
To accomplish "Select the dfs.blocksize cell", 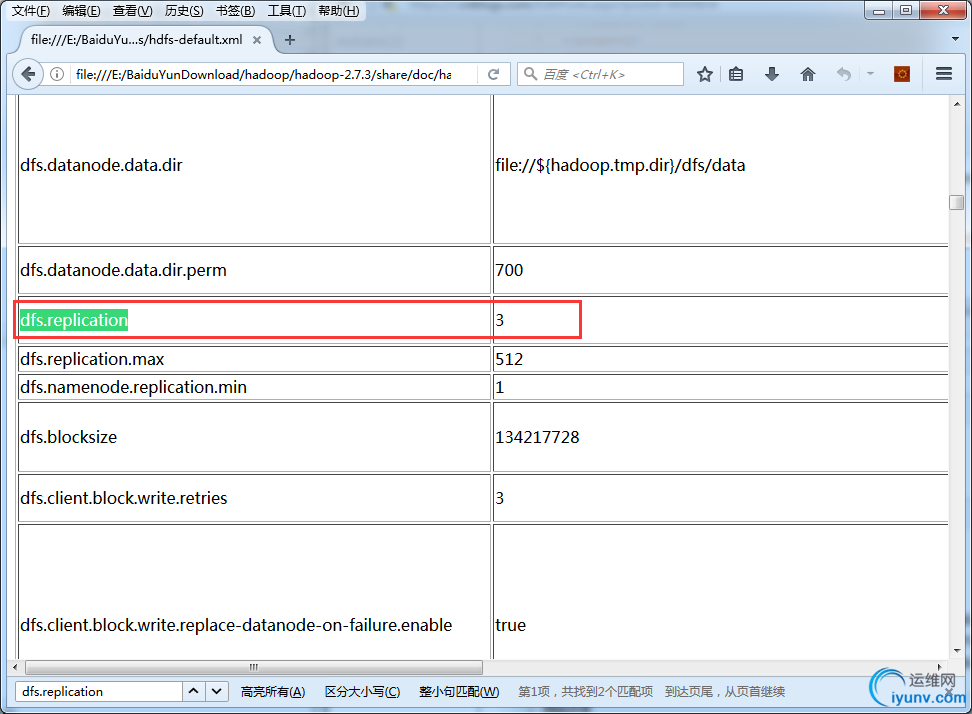I will 254,437.
